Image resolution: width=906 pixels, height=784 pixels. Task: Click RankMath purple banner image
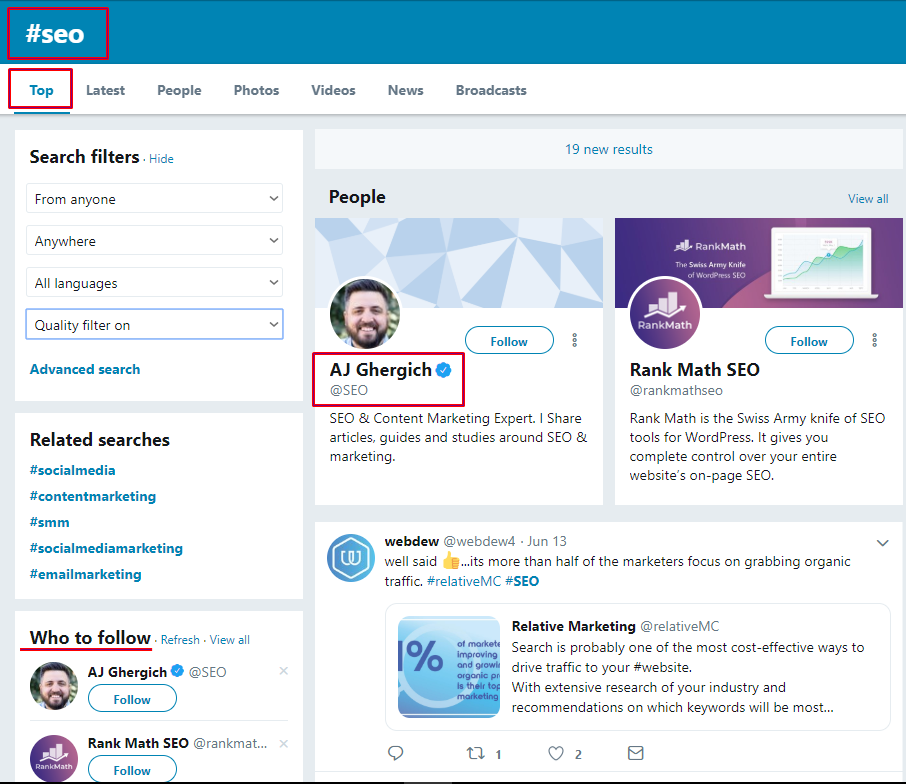click(759, 263)
